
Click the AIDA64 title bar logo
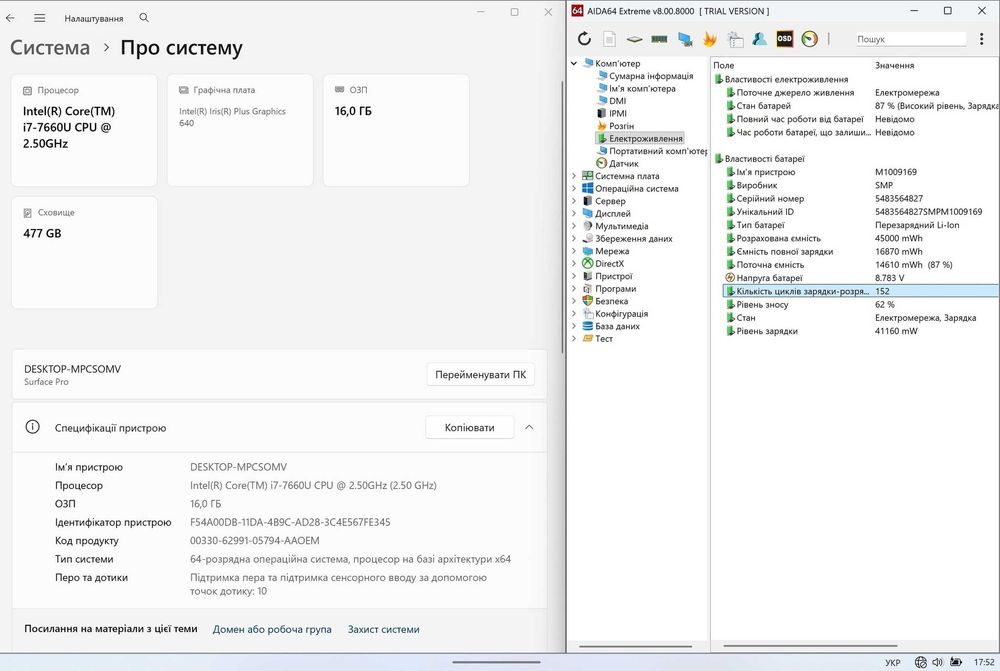click(577, 11)
